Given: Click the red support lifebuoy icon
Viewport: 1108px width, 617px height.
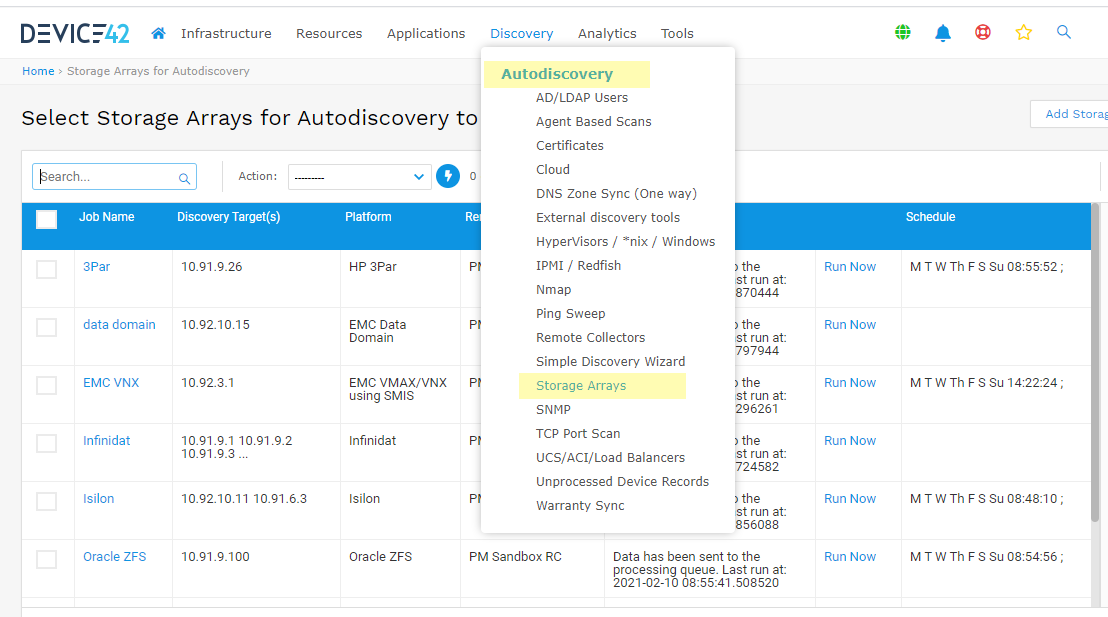Looking at the screenshot, I should click(x=983, y=32).
